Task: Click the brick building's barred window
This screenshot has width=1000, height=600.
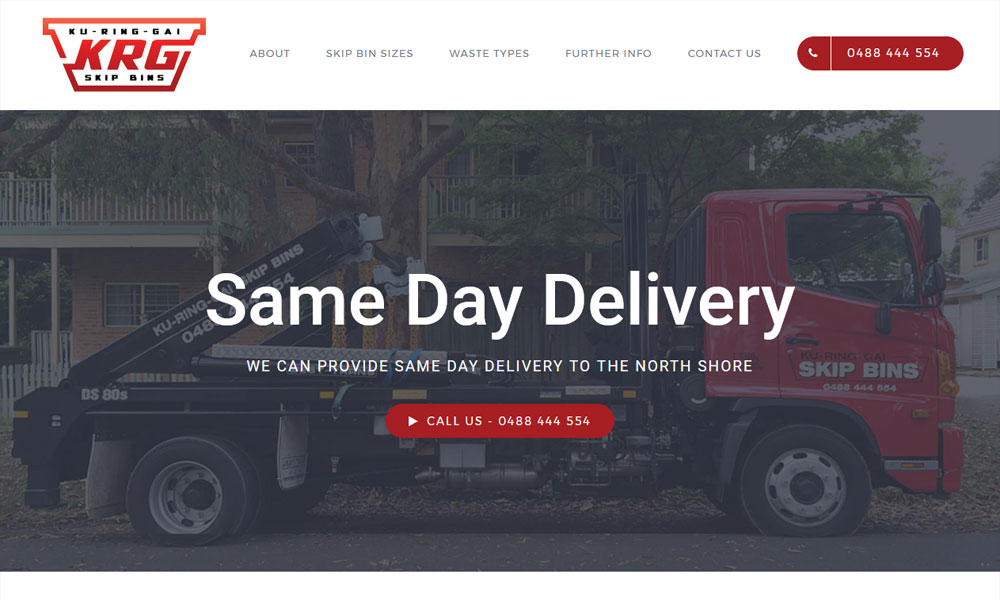Action: (x=142, y=304)
